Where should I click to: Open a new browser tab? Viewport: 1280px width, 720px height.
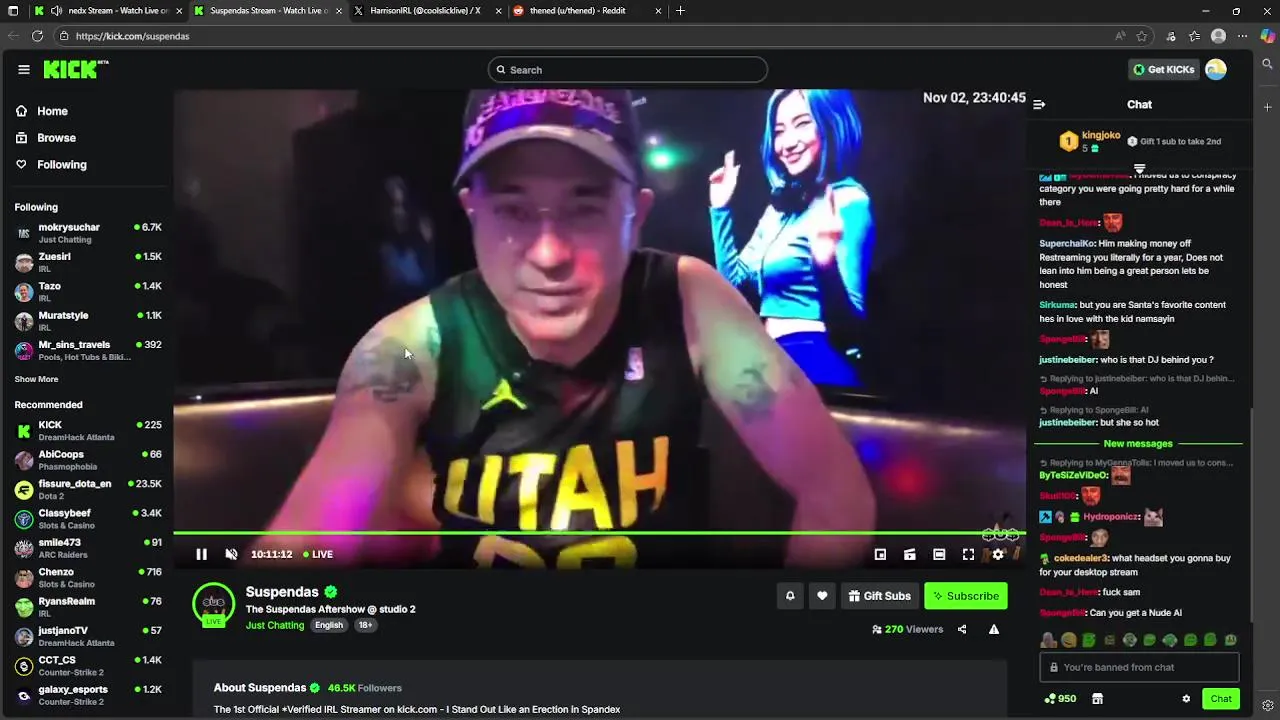[x=680, y=11]
